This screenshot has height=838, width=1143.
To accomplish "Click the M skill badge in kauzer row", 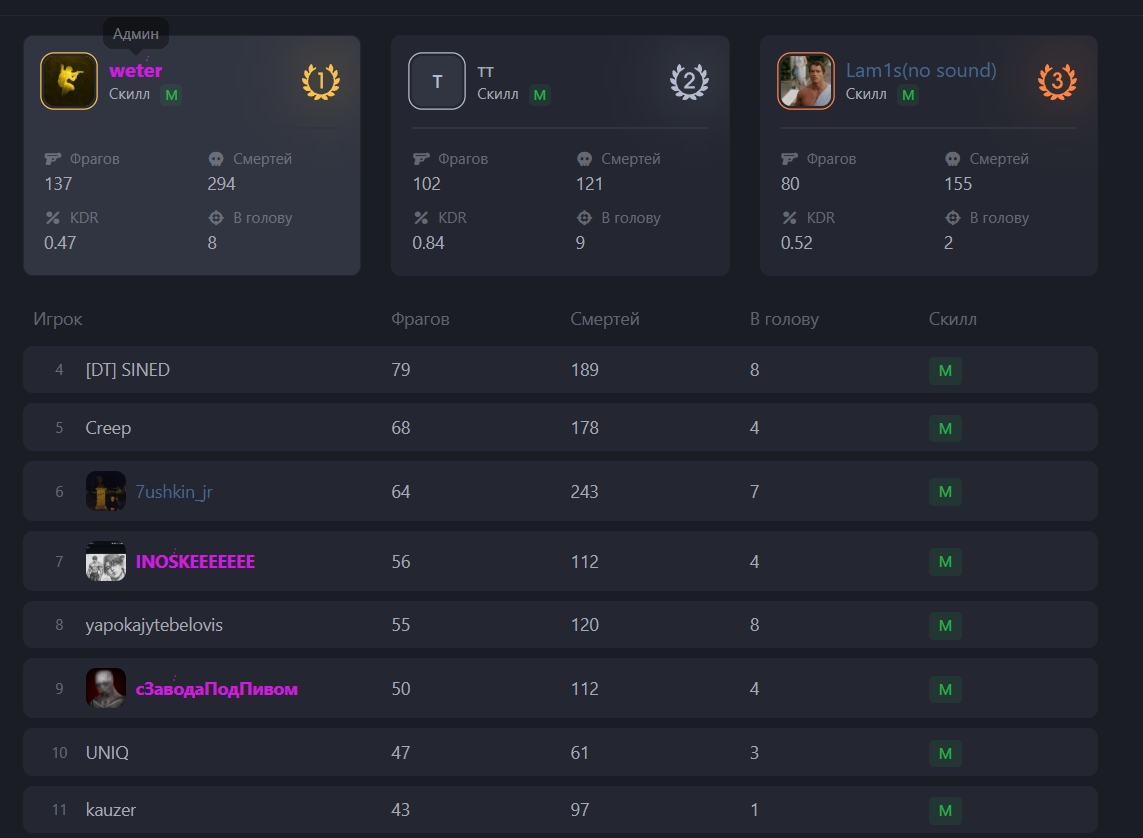I will [x=945, y=810].
